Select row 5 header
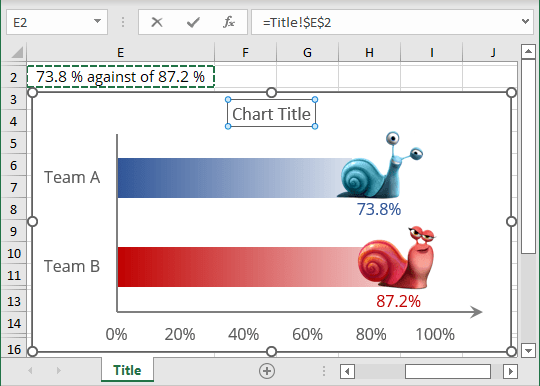The image size is (540, 386). point(13,143)
